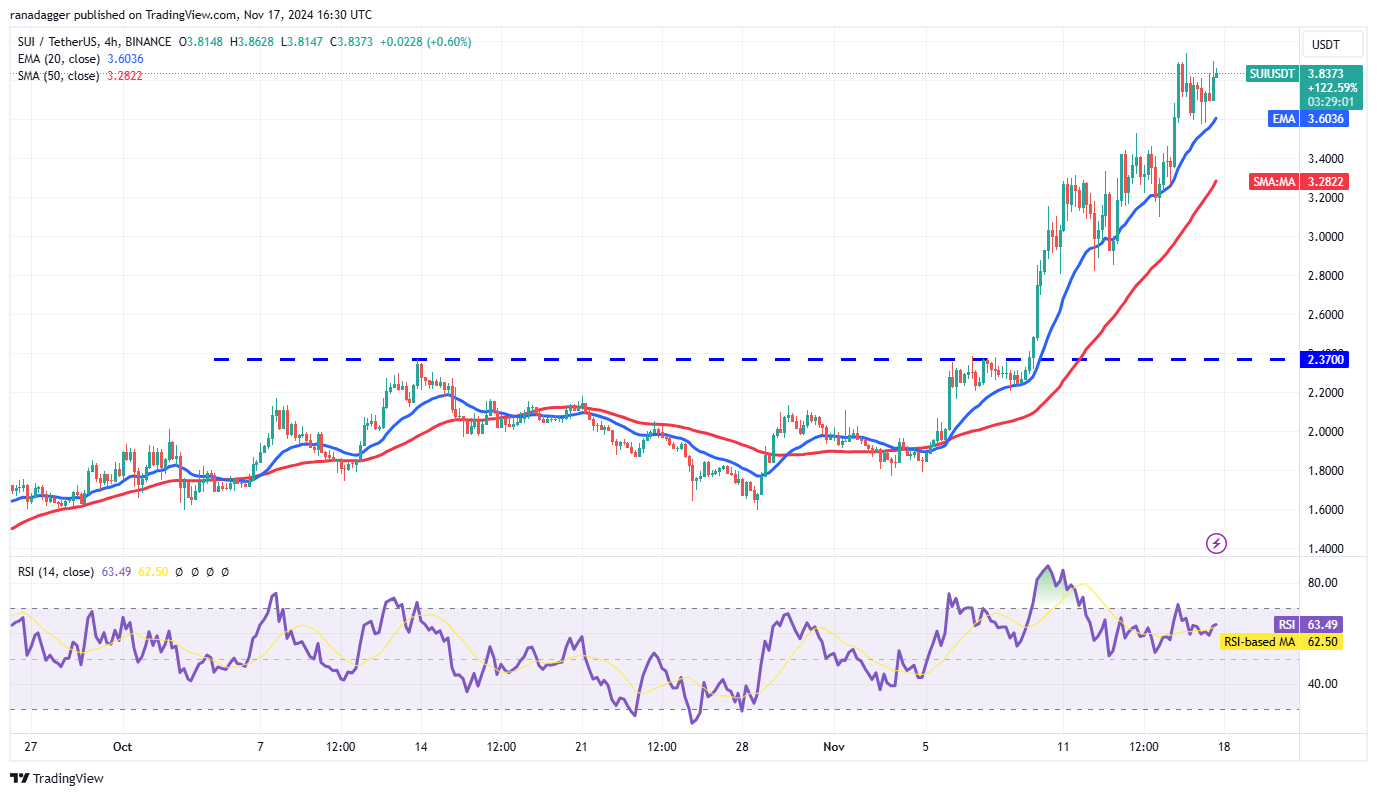Click the 62.50 value in RSI legend
1377x796 pixels.
tap(152, 572)
